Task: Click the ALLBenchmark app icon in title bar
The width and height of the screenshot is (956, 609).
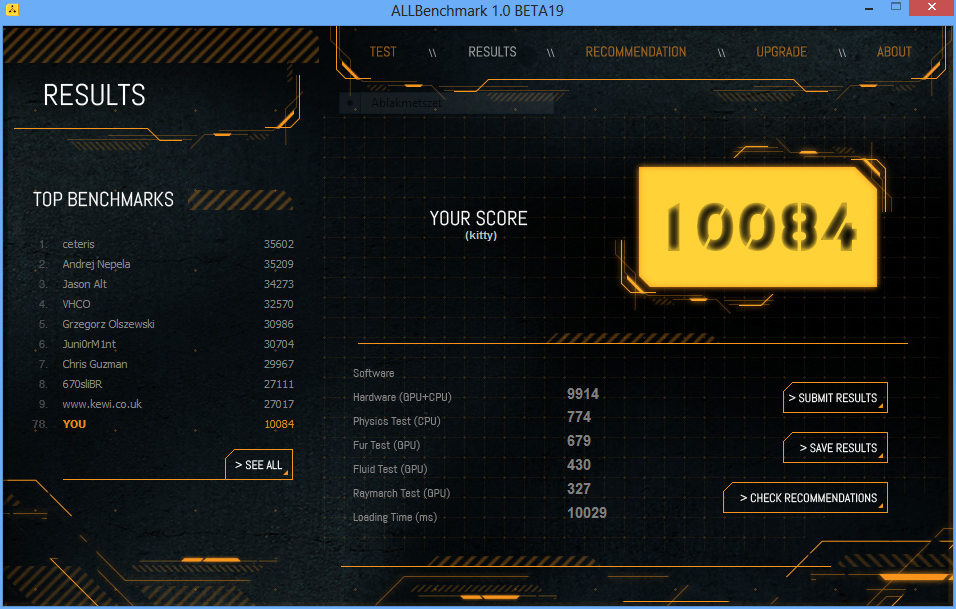Action: 12,10
